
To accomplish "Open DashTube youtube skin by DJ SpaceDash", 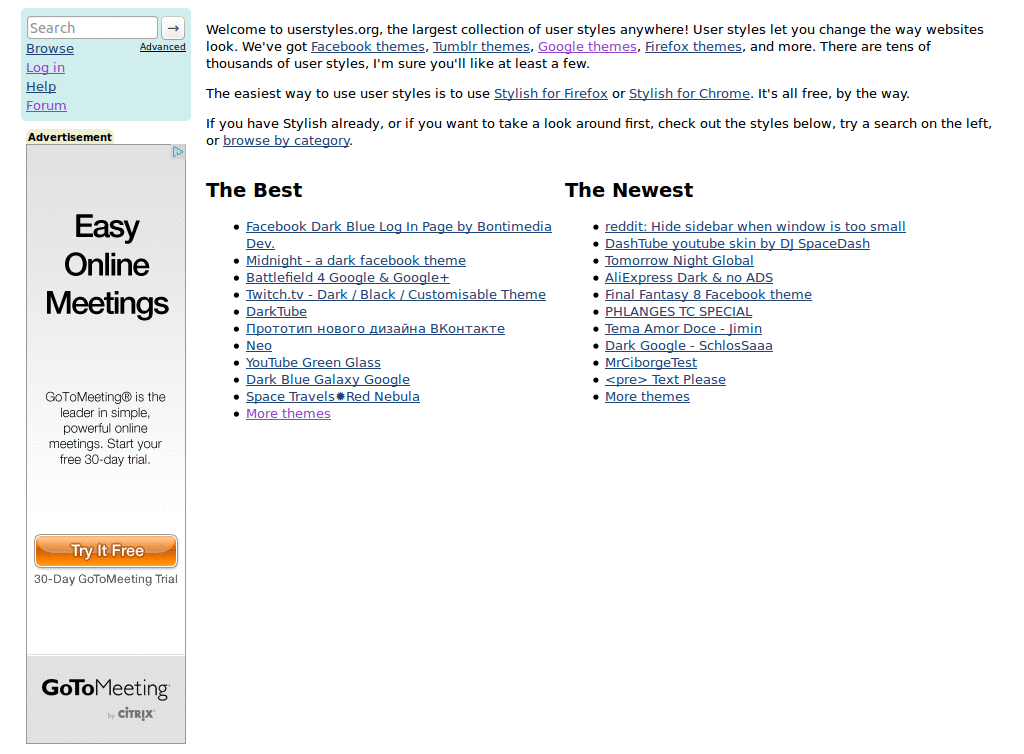I will (x=737, y=243).
